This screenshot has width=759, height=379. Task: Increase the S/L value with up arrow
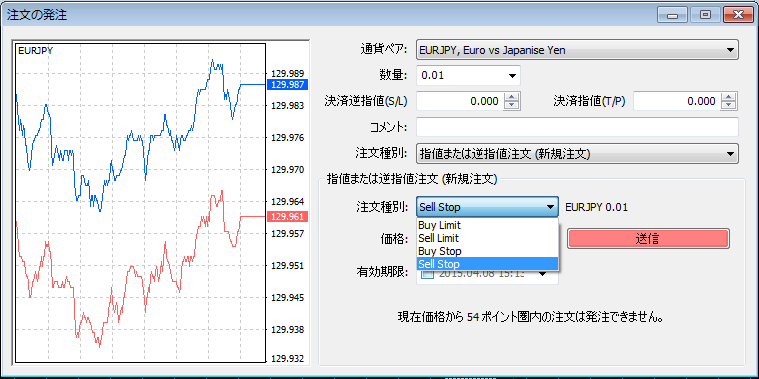[x=512, y=96]
